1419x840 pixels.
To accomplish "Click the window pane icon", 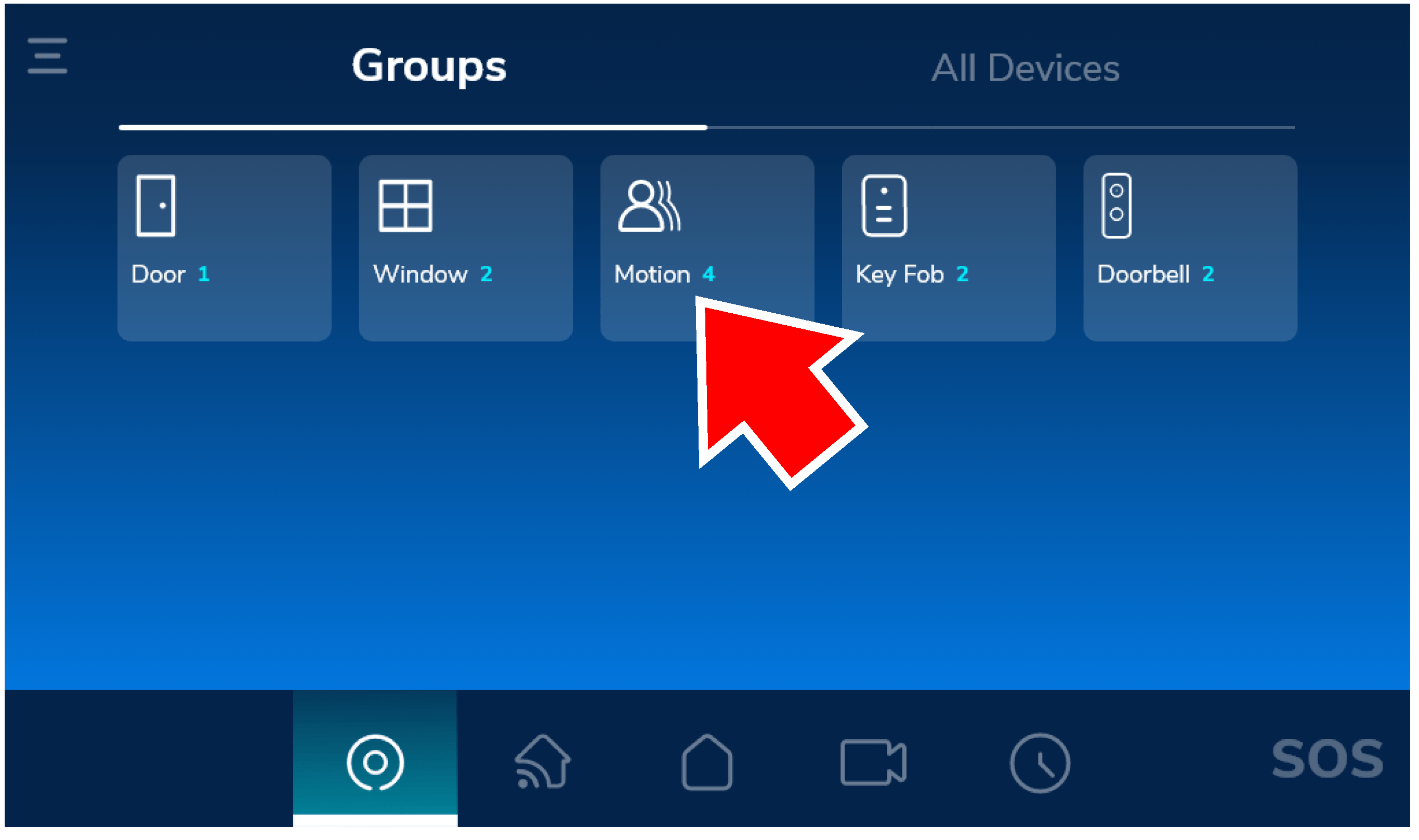I will 405,206.
